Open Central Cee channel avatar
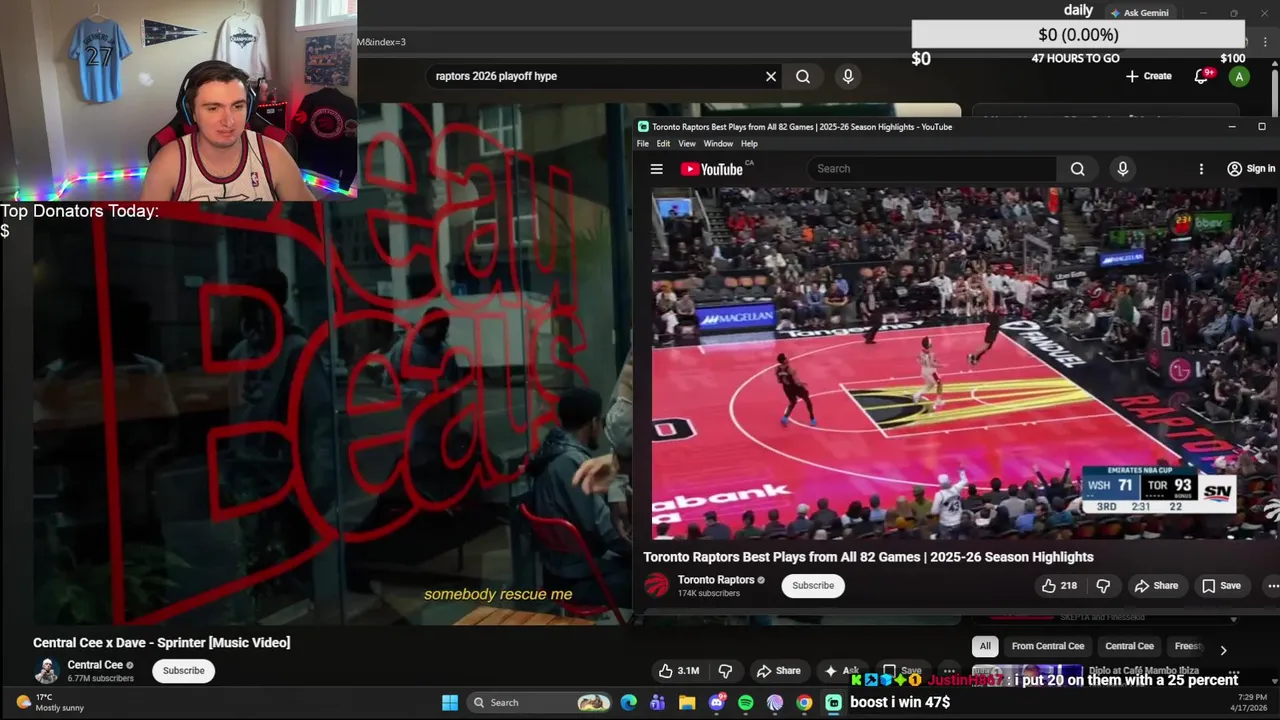 (x=46, y=671)
